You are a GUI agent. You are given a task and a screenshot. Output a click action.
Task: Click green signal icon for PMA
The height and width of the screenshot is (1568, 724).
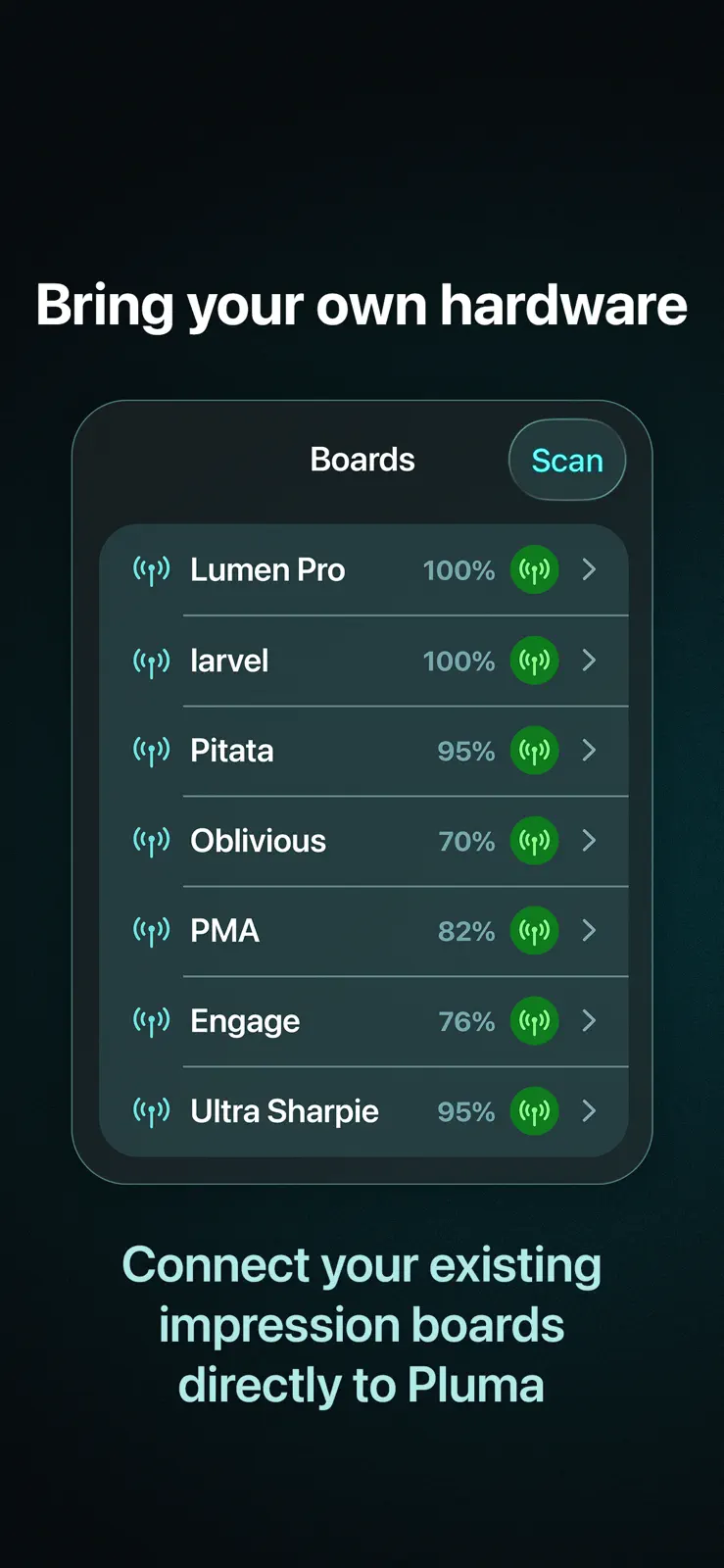click(535, 931)
